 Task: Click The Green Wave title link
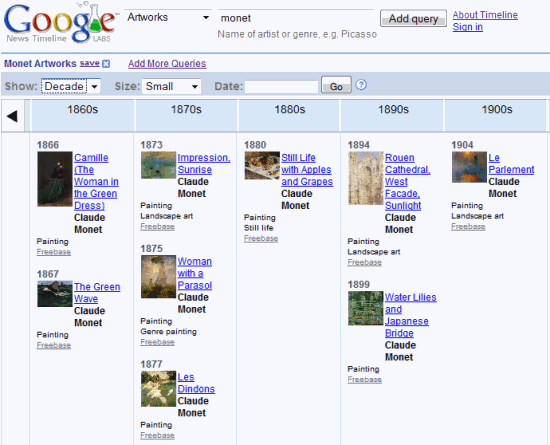[x=97, y=293]
